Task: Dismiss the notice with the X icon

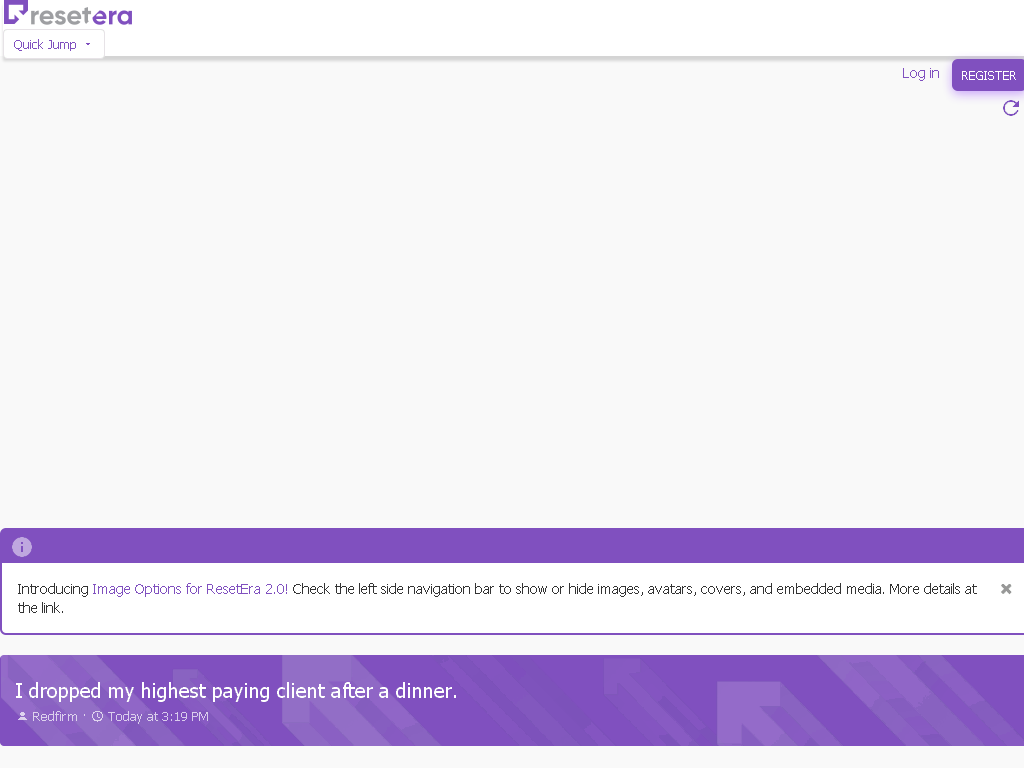Action: tap(1006, 589)
